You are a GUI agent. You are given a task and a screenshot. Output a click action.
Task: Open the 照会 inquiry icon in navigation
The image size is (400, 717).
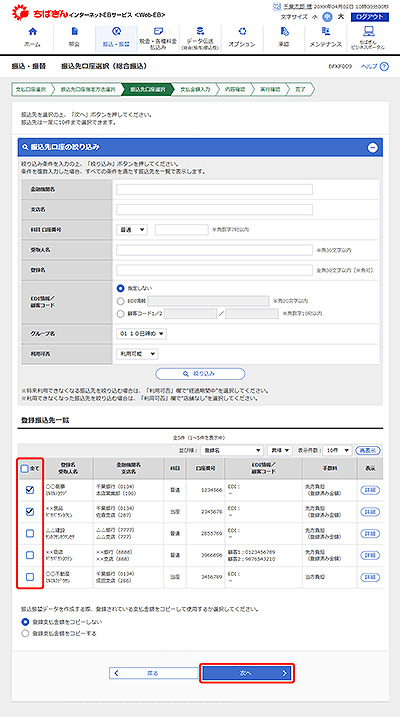pyautogui.click(x=75, y=32)
